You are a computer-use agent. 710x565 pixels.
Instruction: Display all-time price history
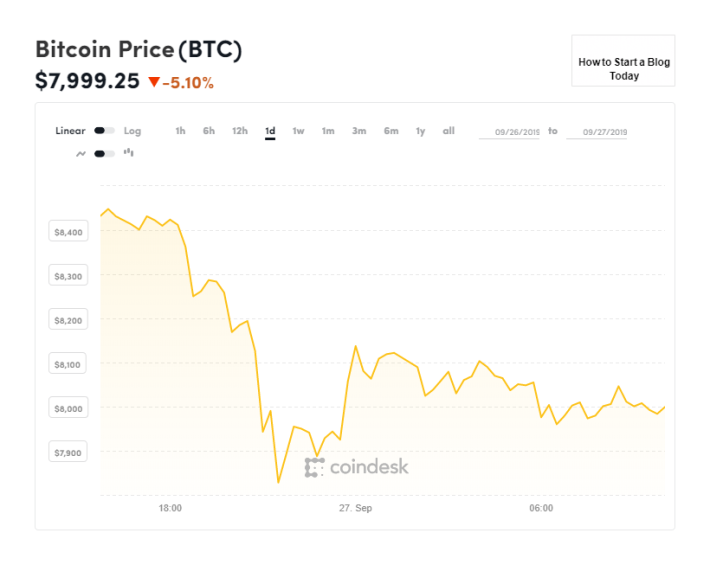click(448, 131)
